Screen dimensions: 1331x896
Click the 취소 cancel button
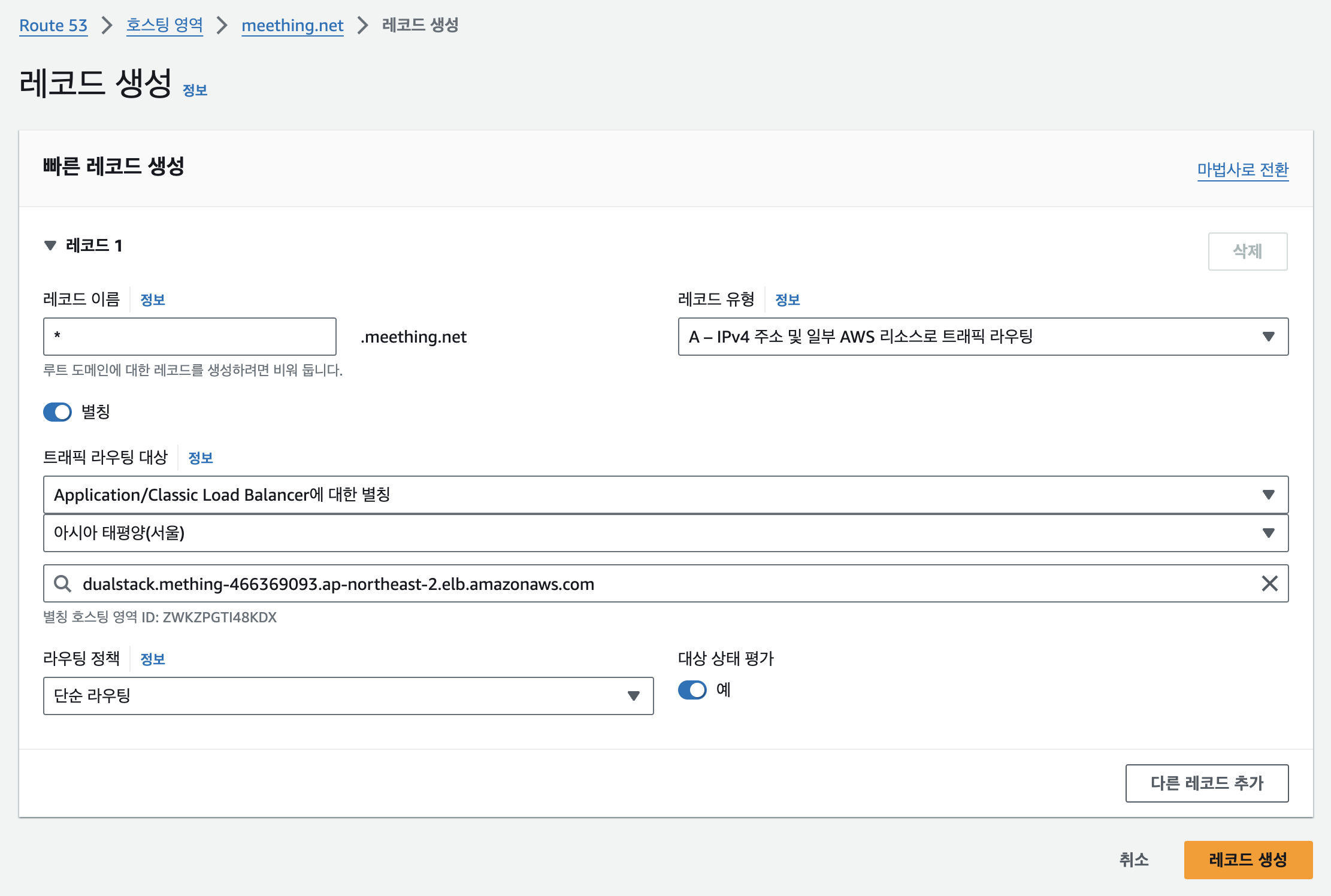click(x=1133, y=860)
